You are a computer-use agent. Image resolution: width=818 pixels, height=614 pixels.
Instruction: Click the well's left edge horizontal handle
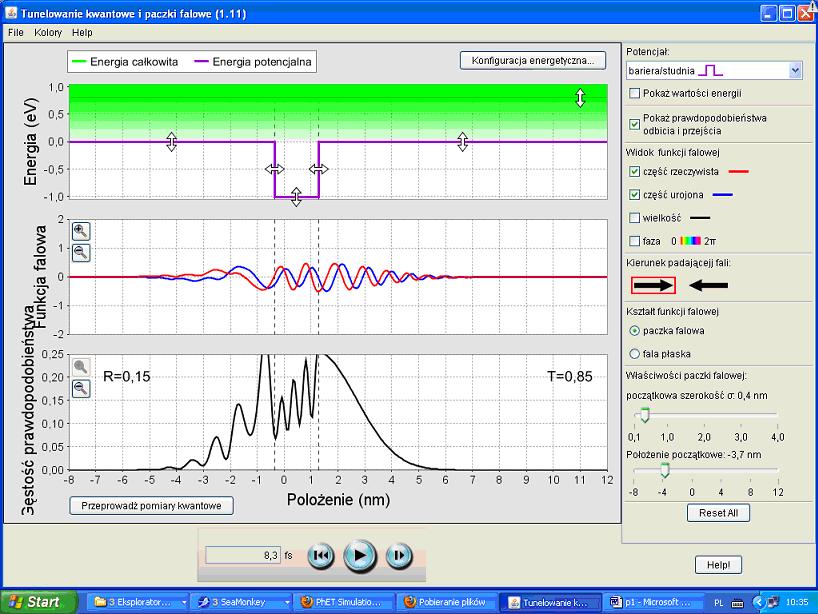pos(274,168)
